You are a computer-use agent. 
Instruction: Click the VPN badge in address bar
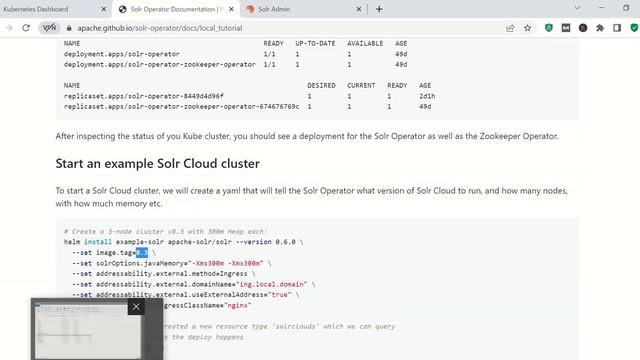click(x=49, y=28)
